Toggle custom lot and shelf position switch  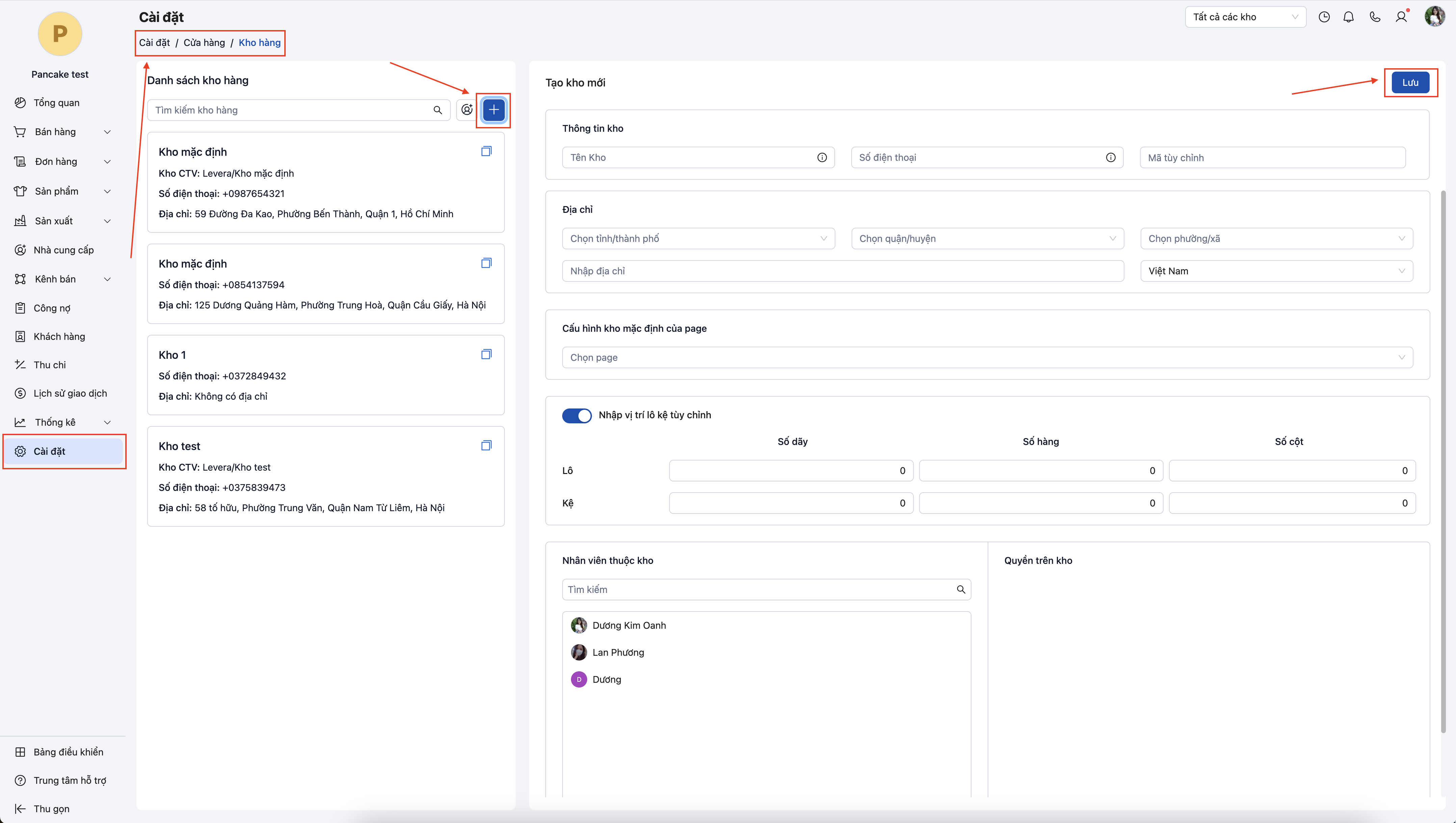point(576,416)
